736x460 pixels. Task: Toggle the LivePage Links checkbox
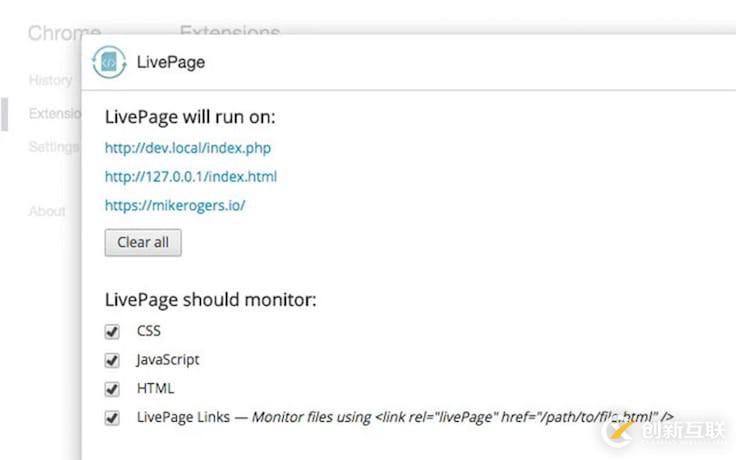point(112,418)
